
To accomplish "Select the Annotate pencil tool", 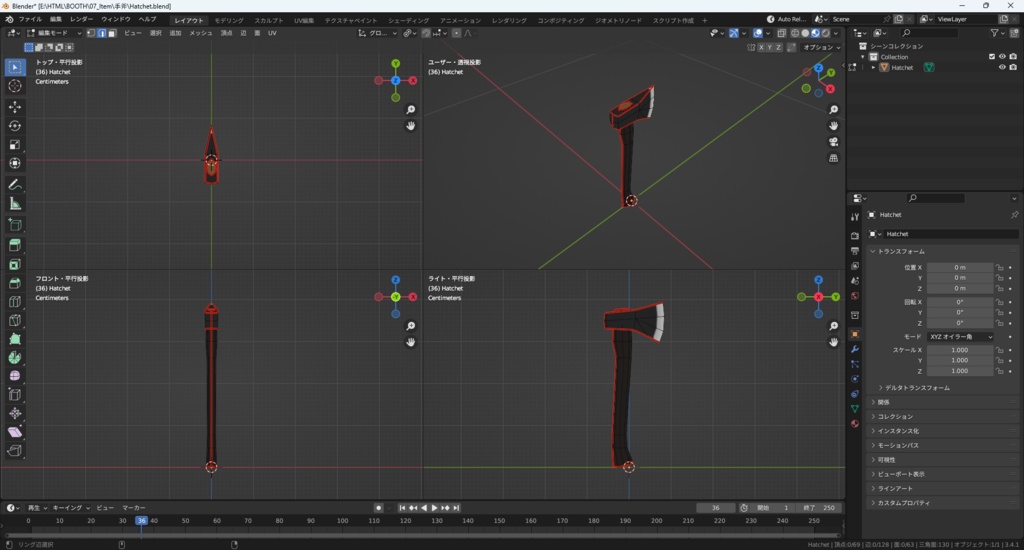I will [15, 184].
